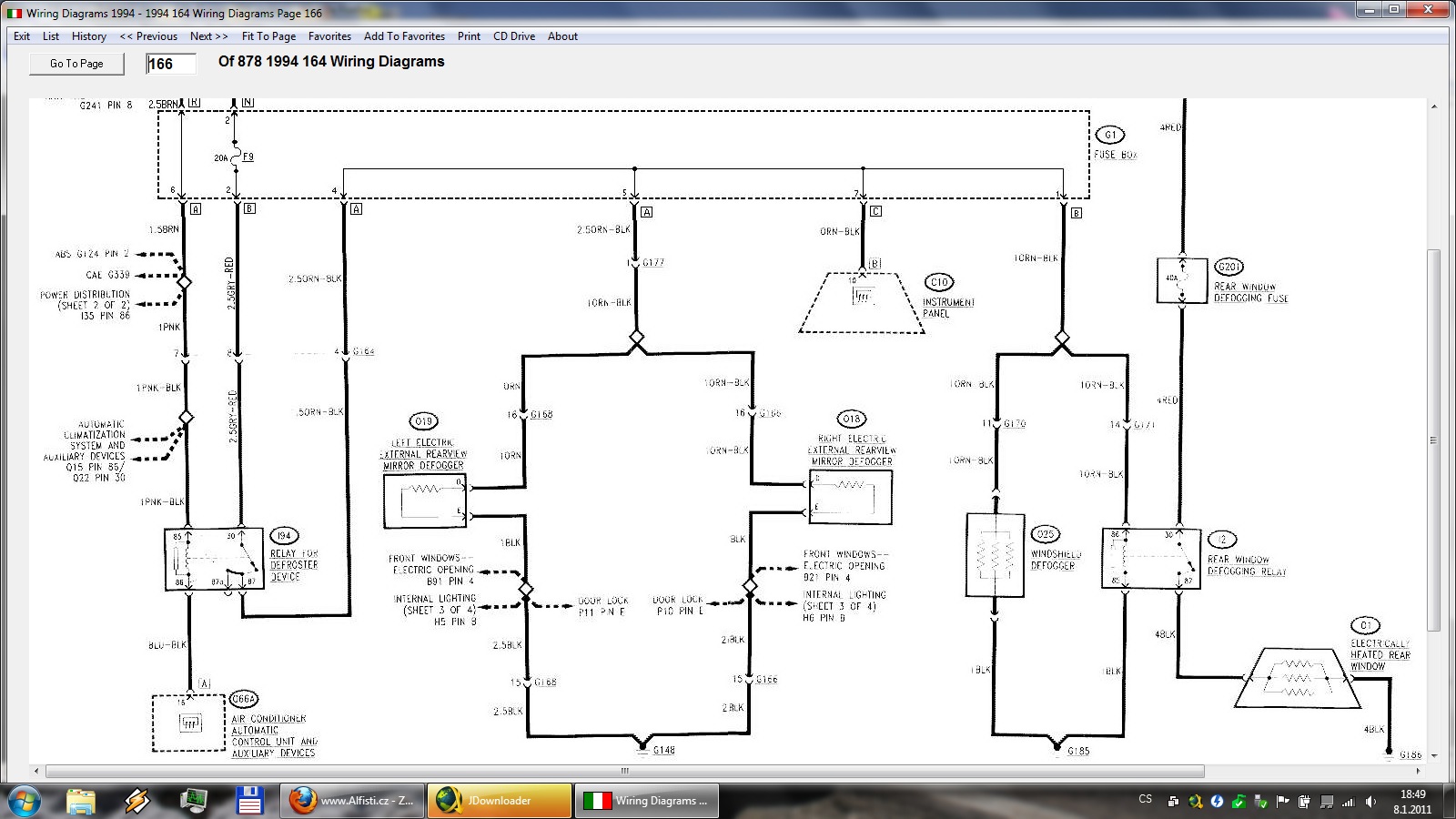
Task: Go to the Next page
Action: coord(208,36)
